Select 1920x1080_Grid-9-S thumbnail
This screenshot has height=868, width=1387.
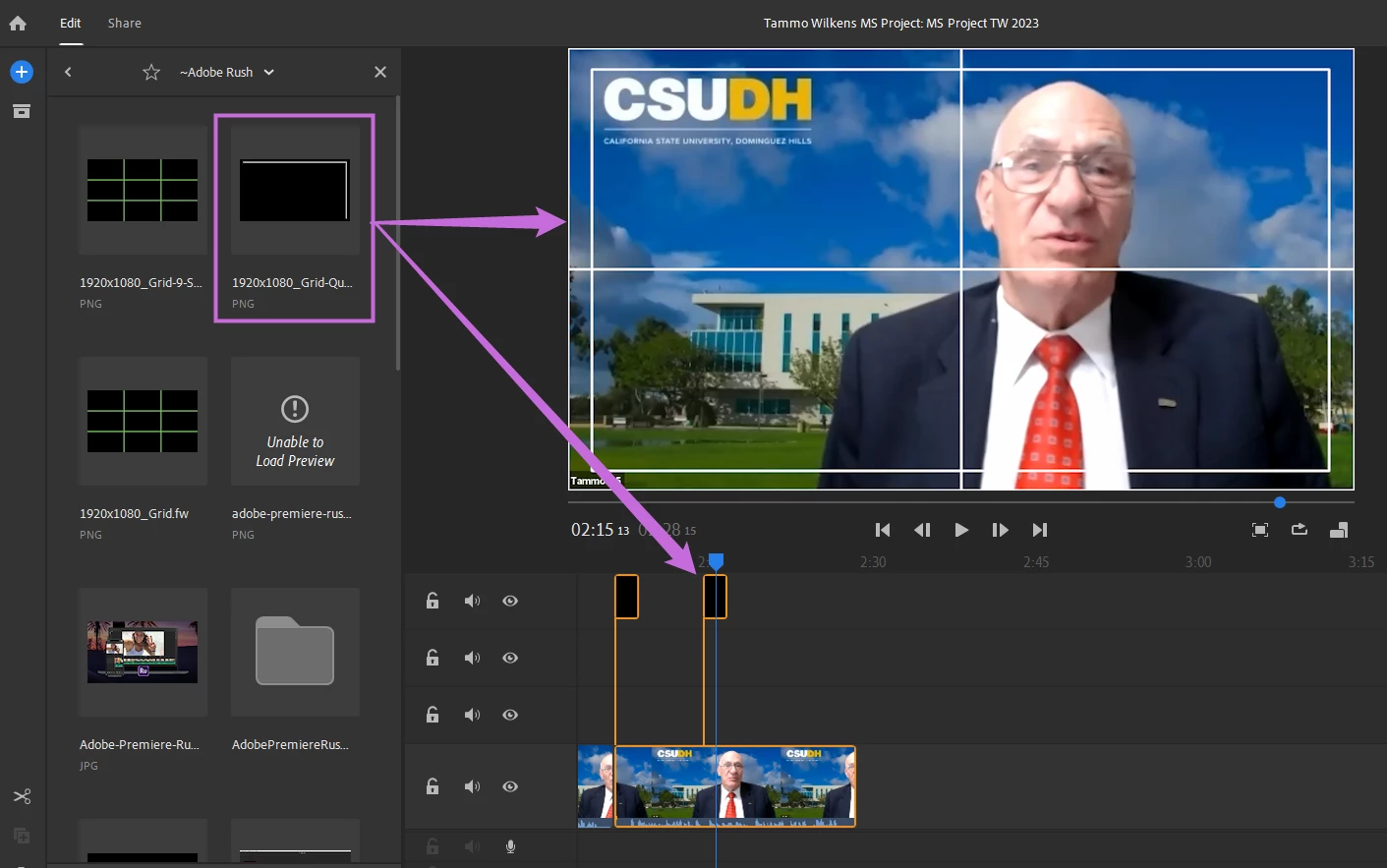pyautogui.click(x=143, y=190)
